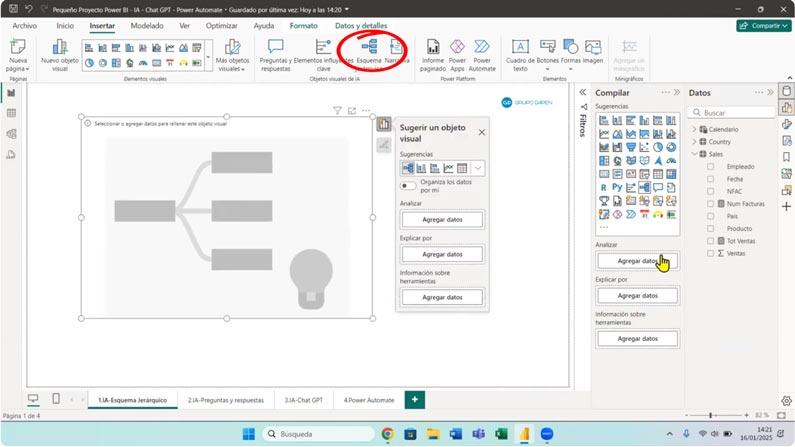Open the Modelado ribbon tab

point(147,25)
